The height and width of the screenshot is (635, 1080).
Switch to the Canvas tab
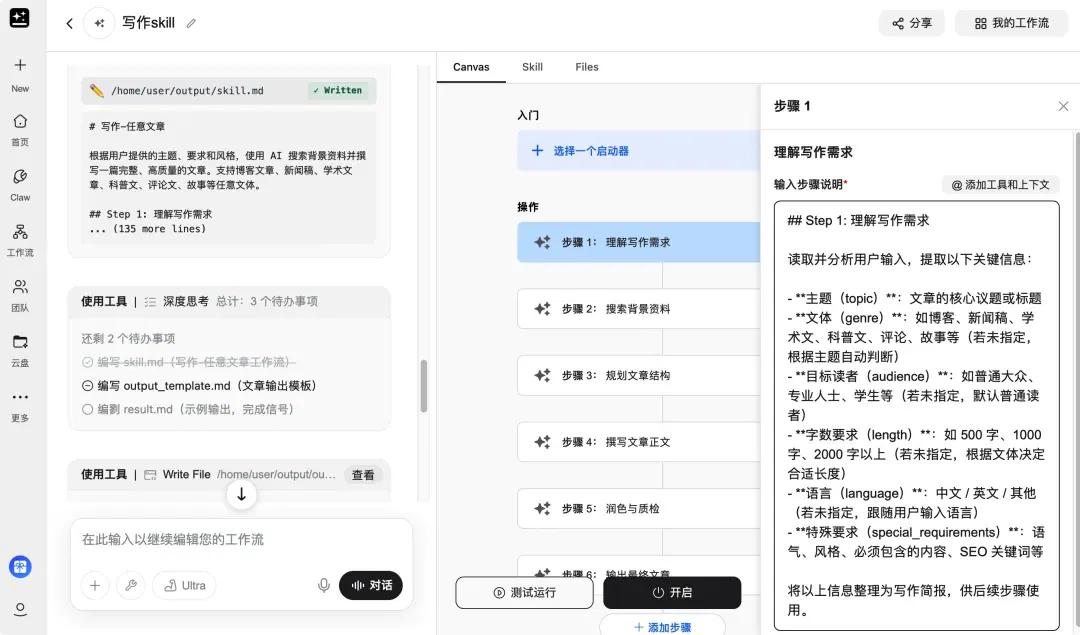471,67
